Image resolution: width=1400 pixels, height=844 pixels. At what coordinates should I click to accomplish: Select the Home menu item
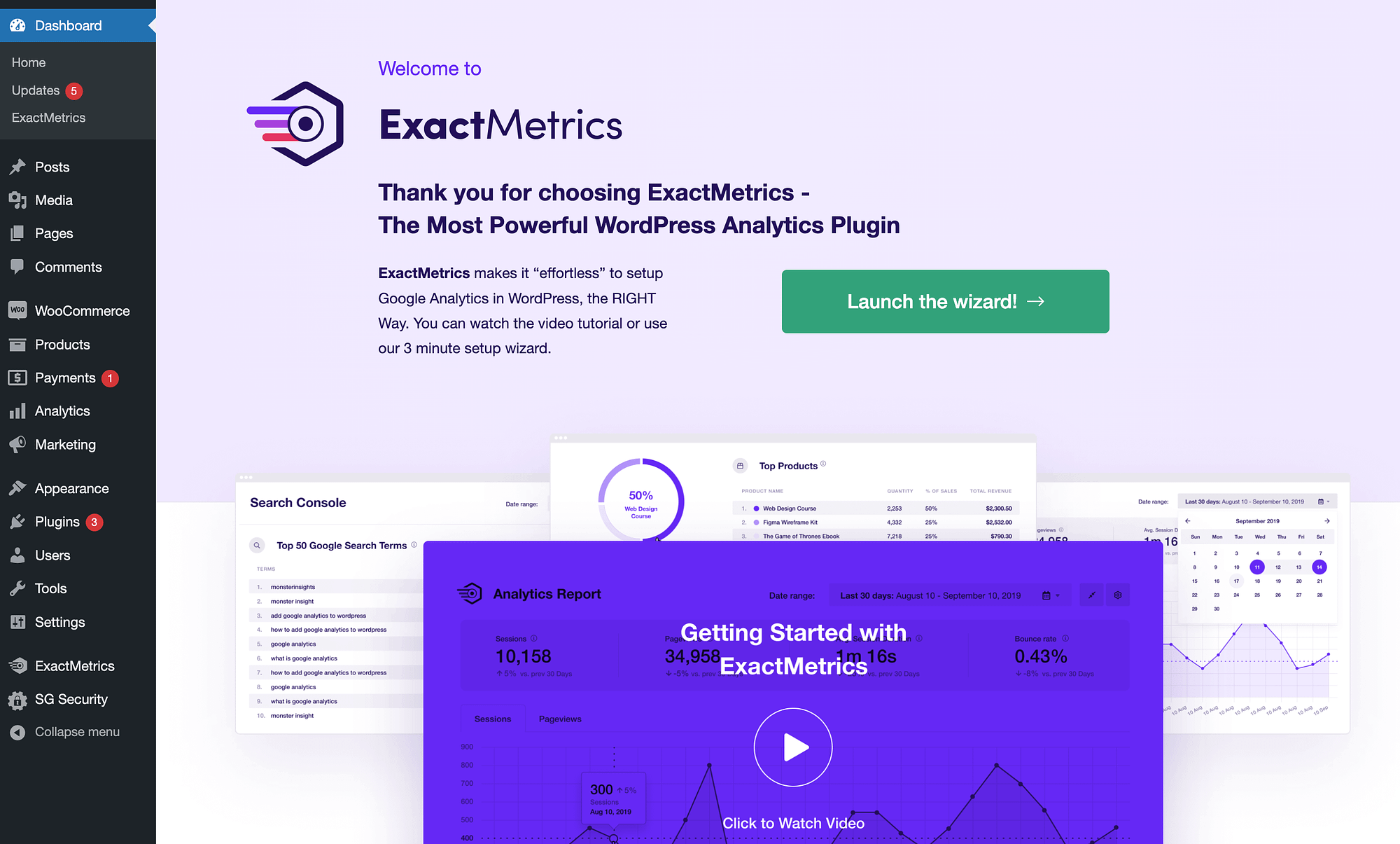(28, 61)
